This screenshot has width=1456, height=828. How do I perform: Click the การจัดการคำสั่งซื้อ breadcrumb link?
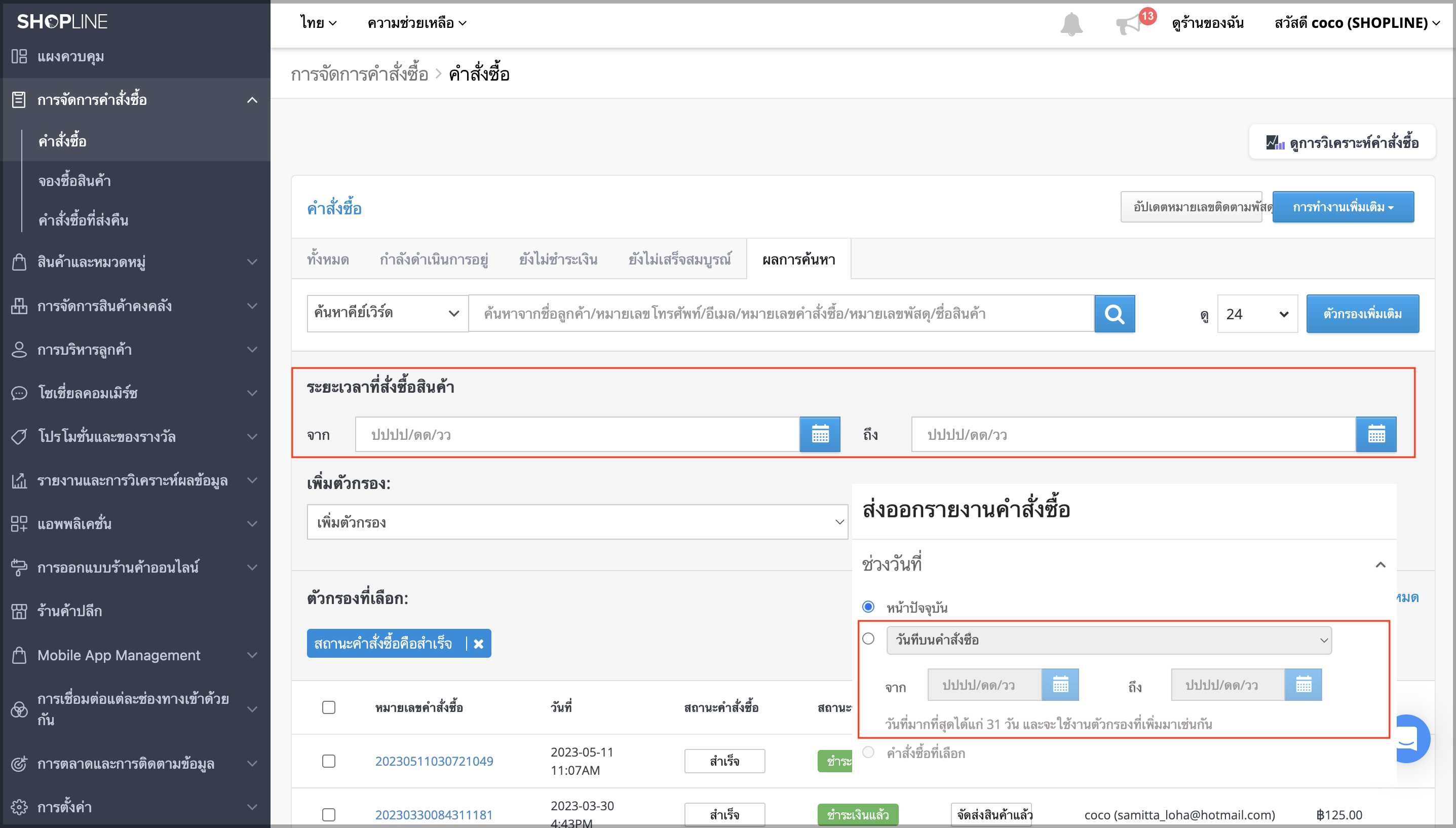pyautogui.click(x=359, y=74)
